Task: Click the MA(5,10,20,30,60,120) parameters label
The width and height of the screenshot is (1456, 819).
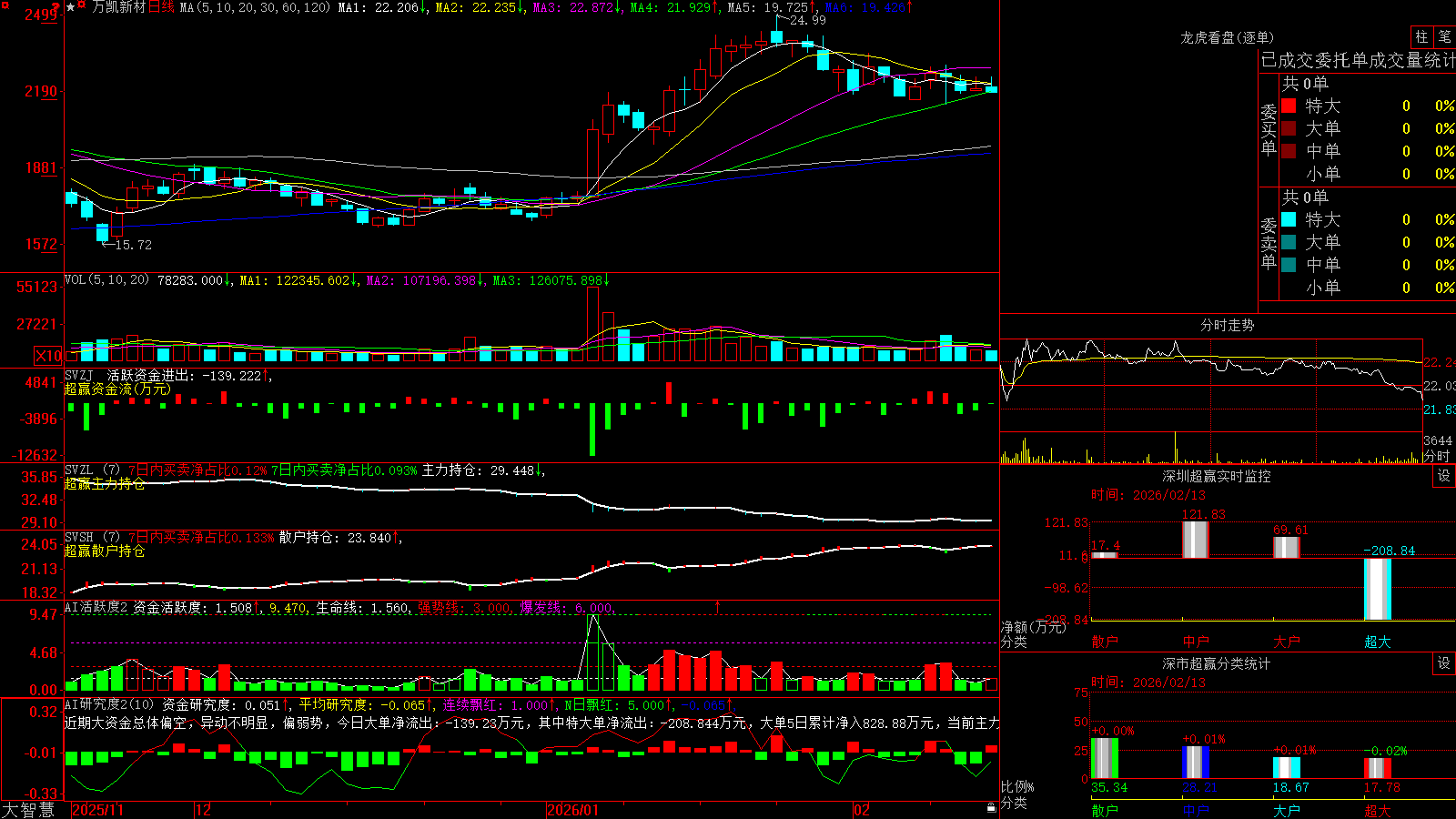Action: pos(255,7)
